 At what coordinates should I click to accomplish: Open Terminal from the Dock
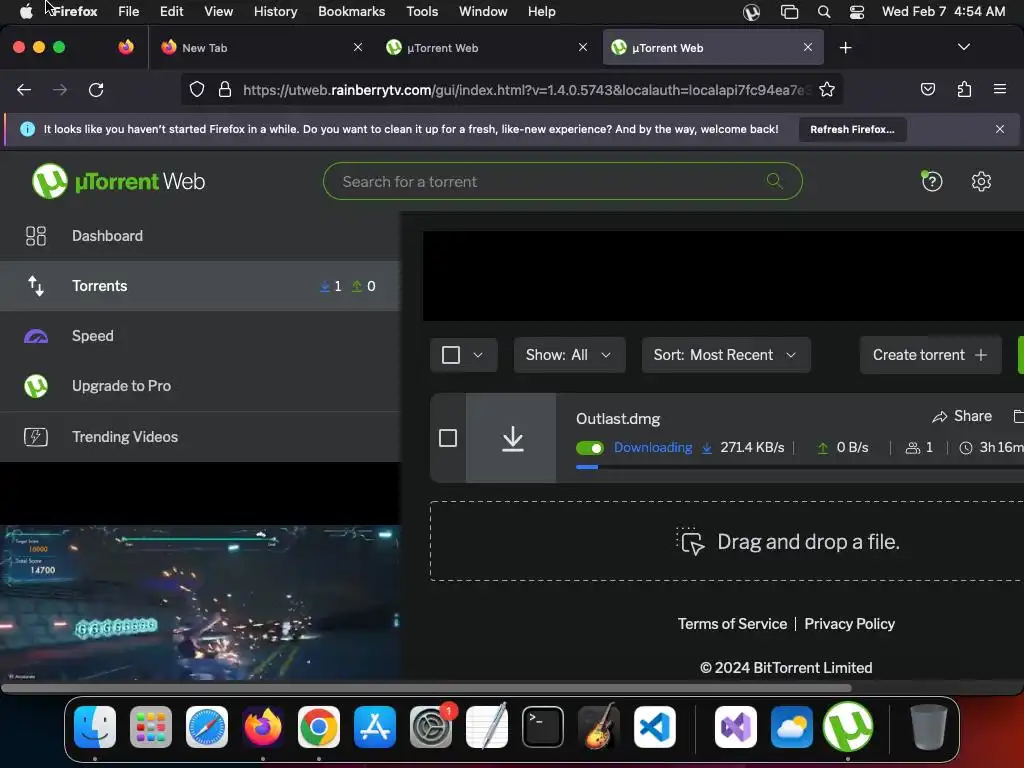point(543,726)
